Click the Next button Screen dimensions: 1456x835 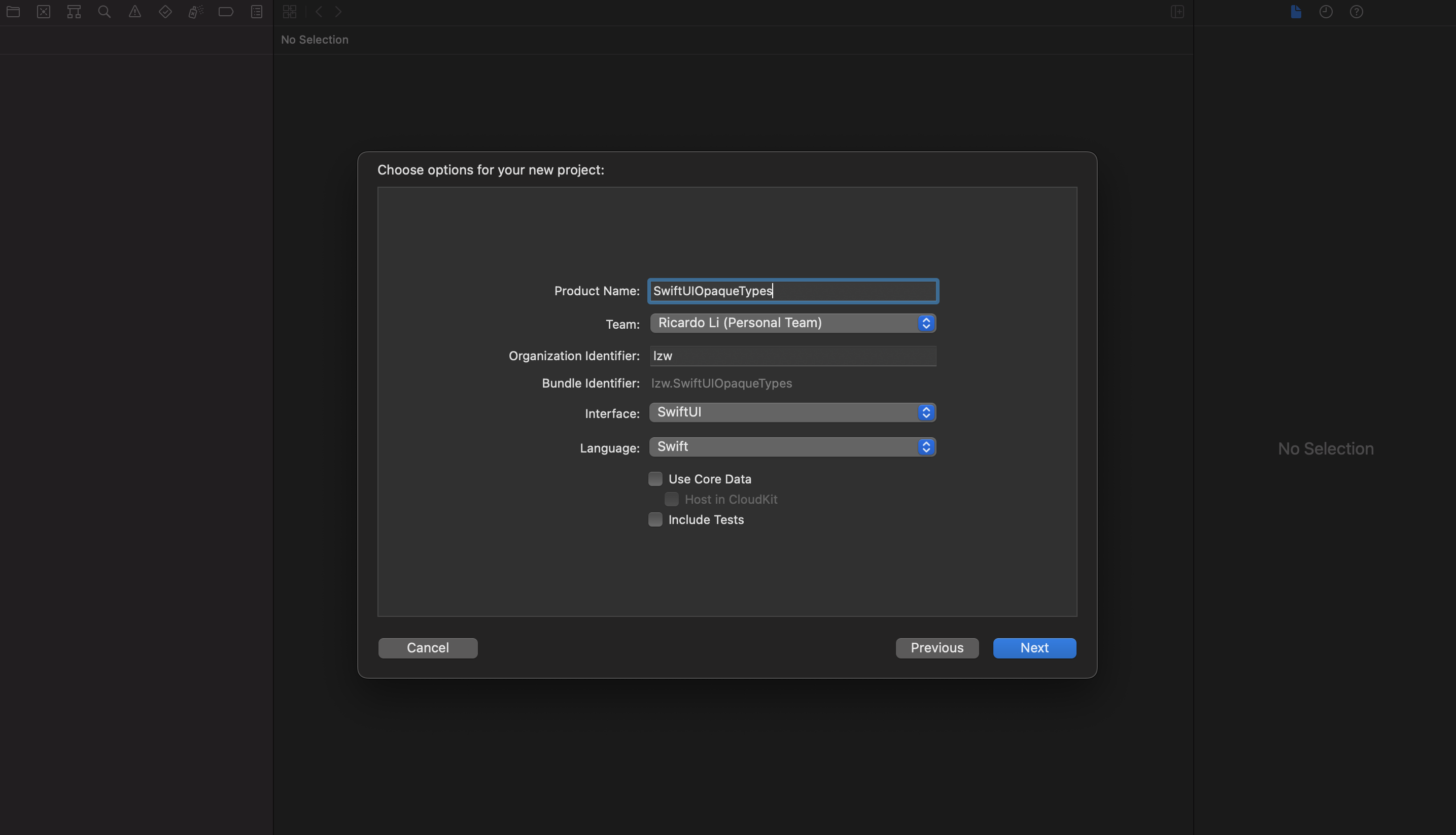pyautogui.click(x=1034, y=648)
